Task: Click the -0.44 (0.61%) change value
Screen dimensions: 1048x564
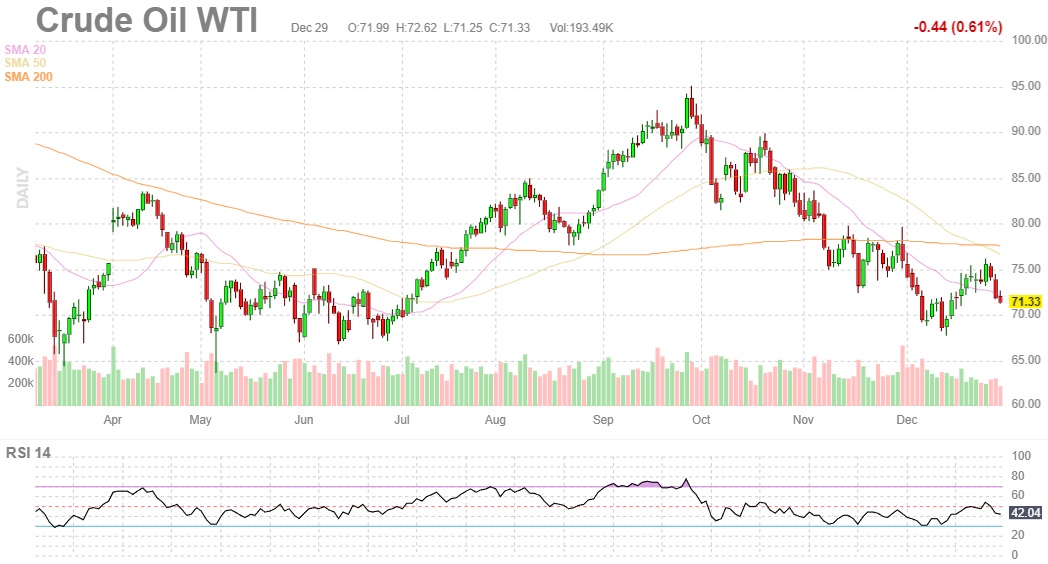Action: point(958,27)
